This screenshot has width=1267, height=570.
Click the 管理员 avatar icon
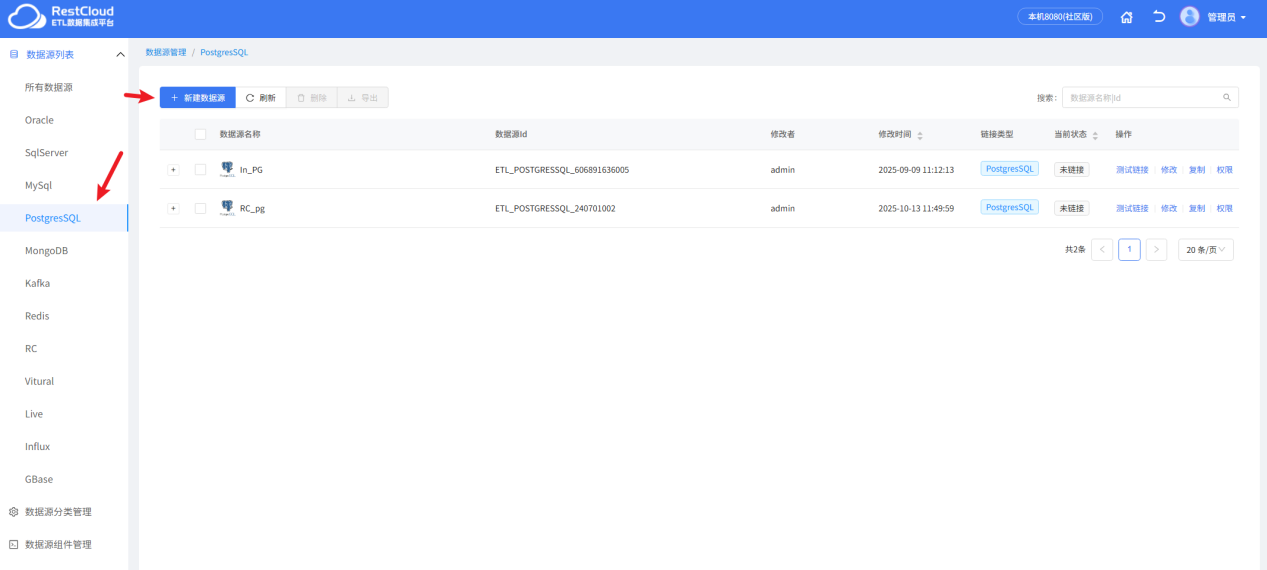(x=1189, y=17)
